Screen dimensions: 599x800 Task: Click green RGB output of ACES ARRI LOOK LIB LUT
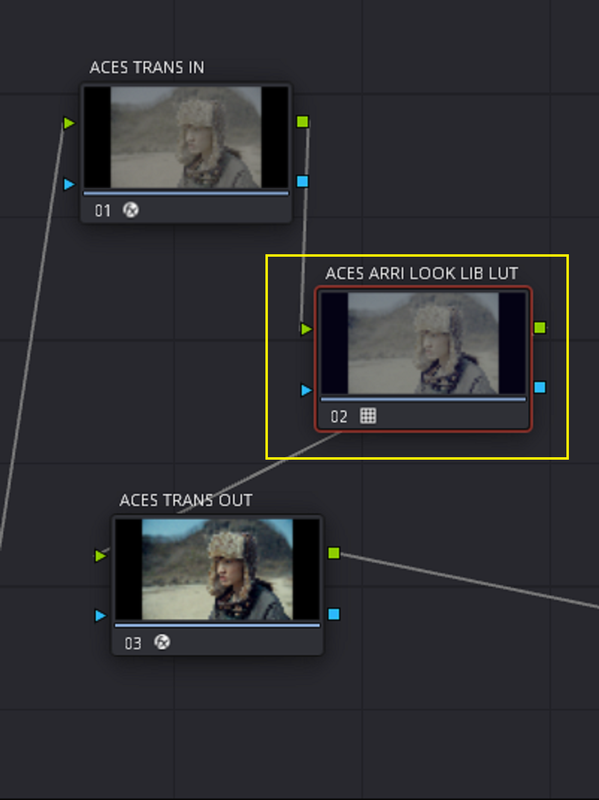coord(540,328)
